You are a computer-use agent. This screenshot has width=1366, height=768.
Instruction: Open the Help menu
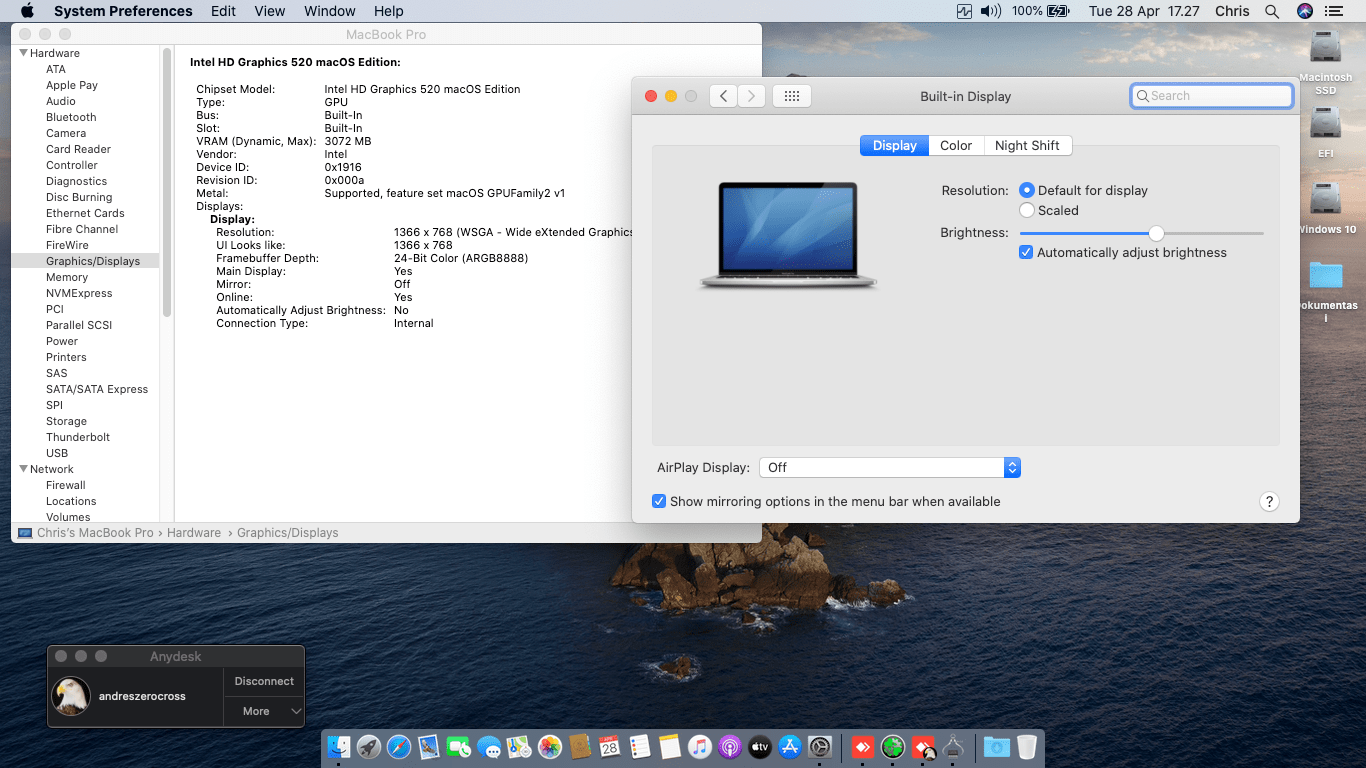pos(388,11)
